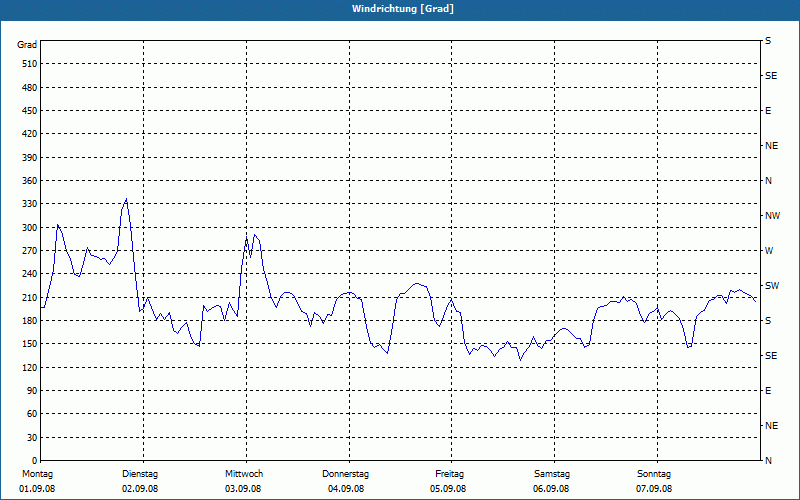Image resolution: width=800 pixels, height=500 pixels.
Task: Click the NW compass label on right axis
Action: [x=772, y=216]
